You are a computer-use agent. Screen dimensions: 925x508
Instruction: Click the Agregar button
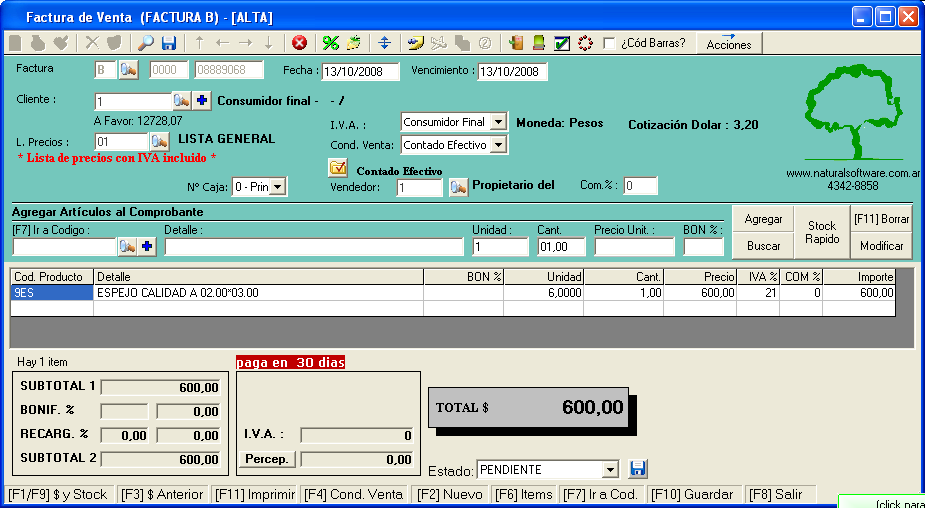[763, 219]
